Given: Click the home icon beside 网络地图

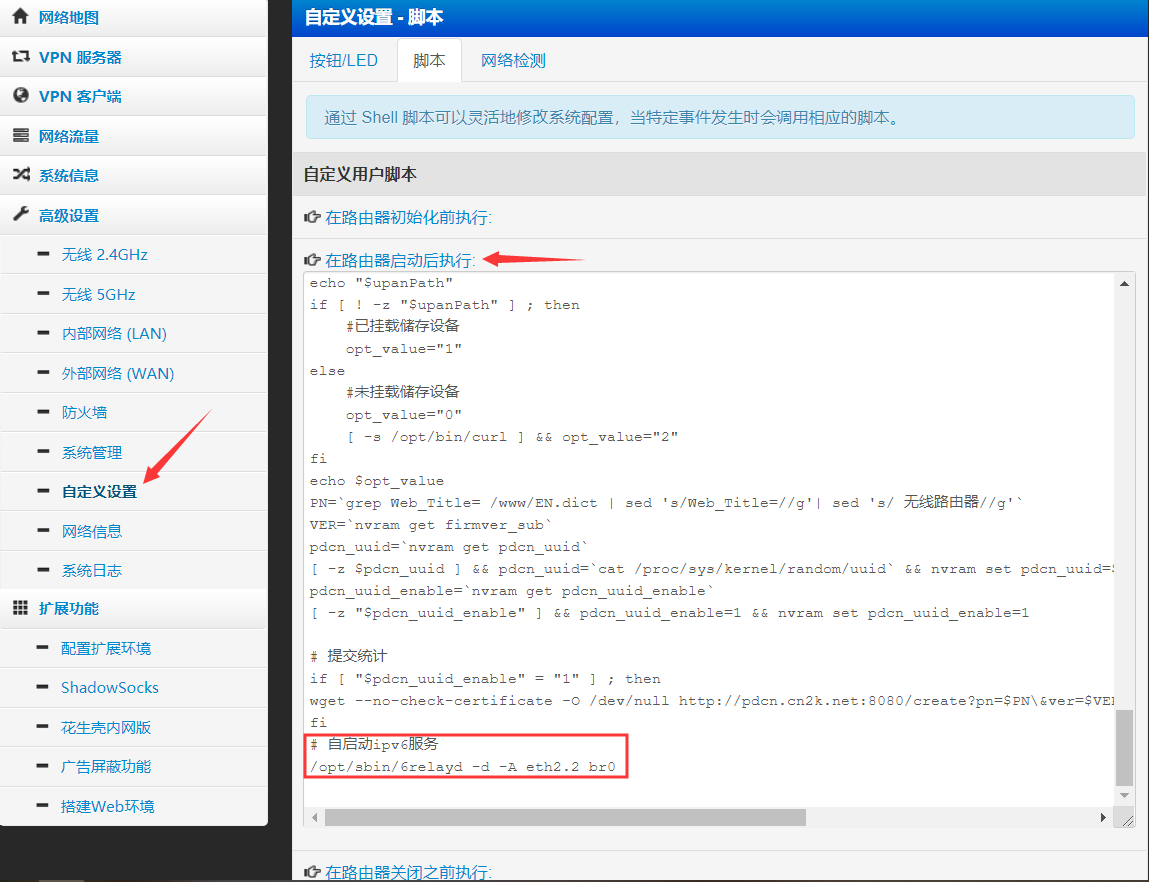Looking at the screenshot, I should click(21, 16).
